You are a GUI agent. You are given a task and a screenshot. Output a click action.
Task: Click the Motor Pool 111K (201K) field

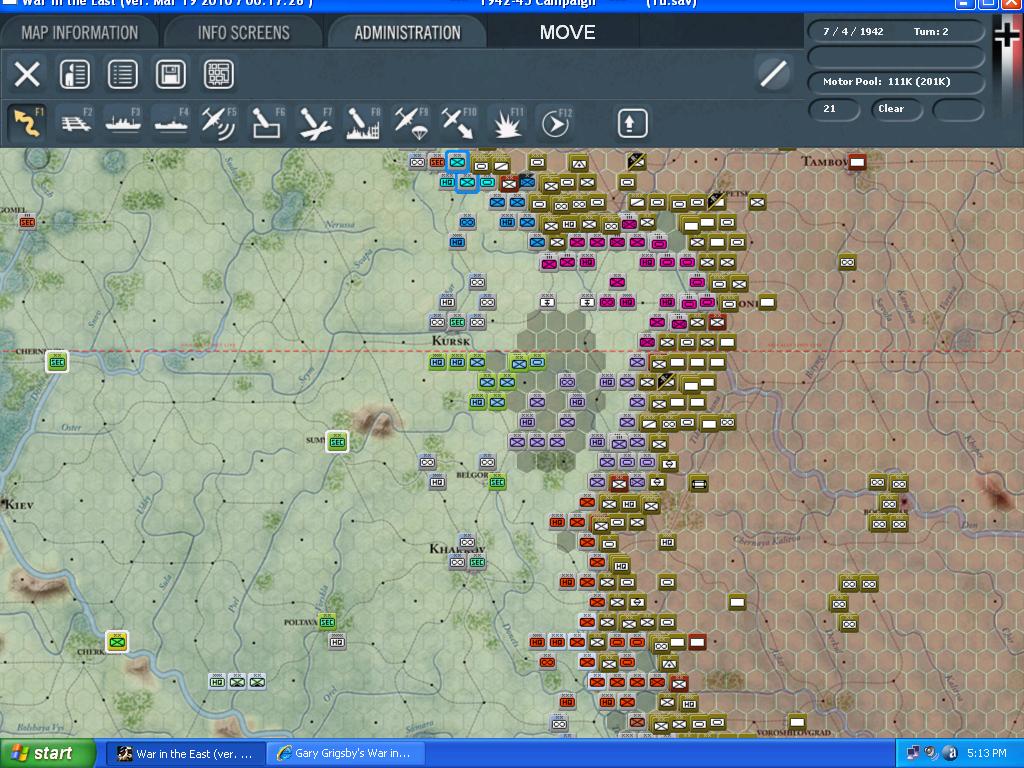[x=895, y=82]
